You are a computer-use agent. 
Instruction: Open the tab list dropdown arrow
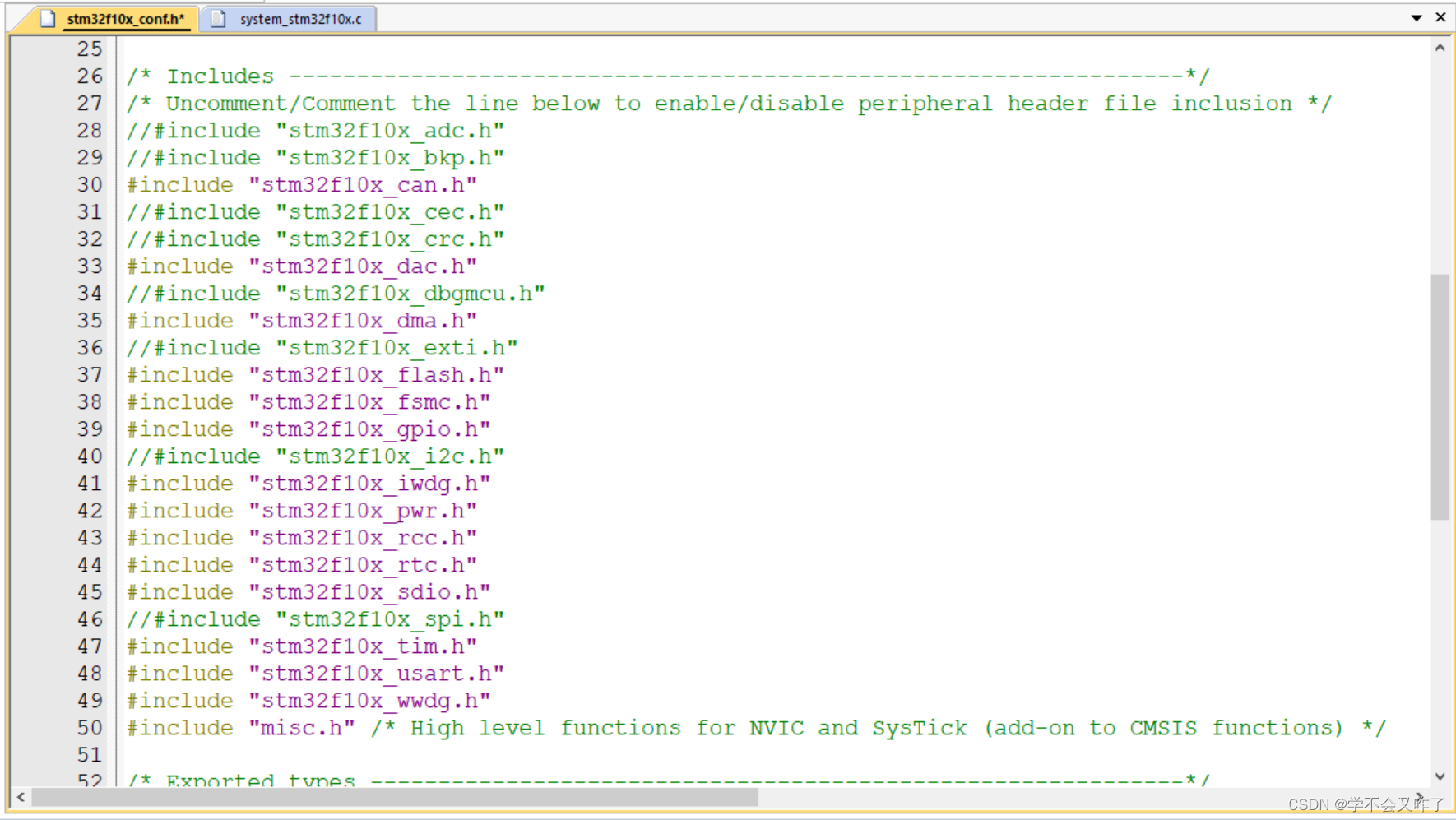tap(1417, 17)
